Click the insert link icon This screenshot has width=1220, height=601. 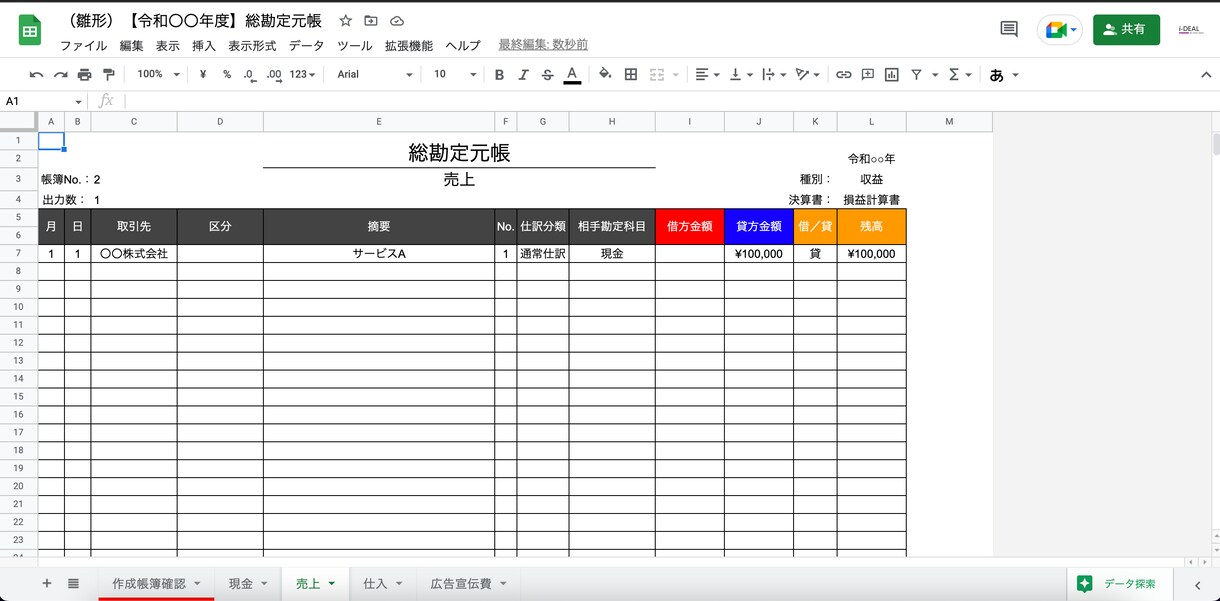coord(844,75)
